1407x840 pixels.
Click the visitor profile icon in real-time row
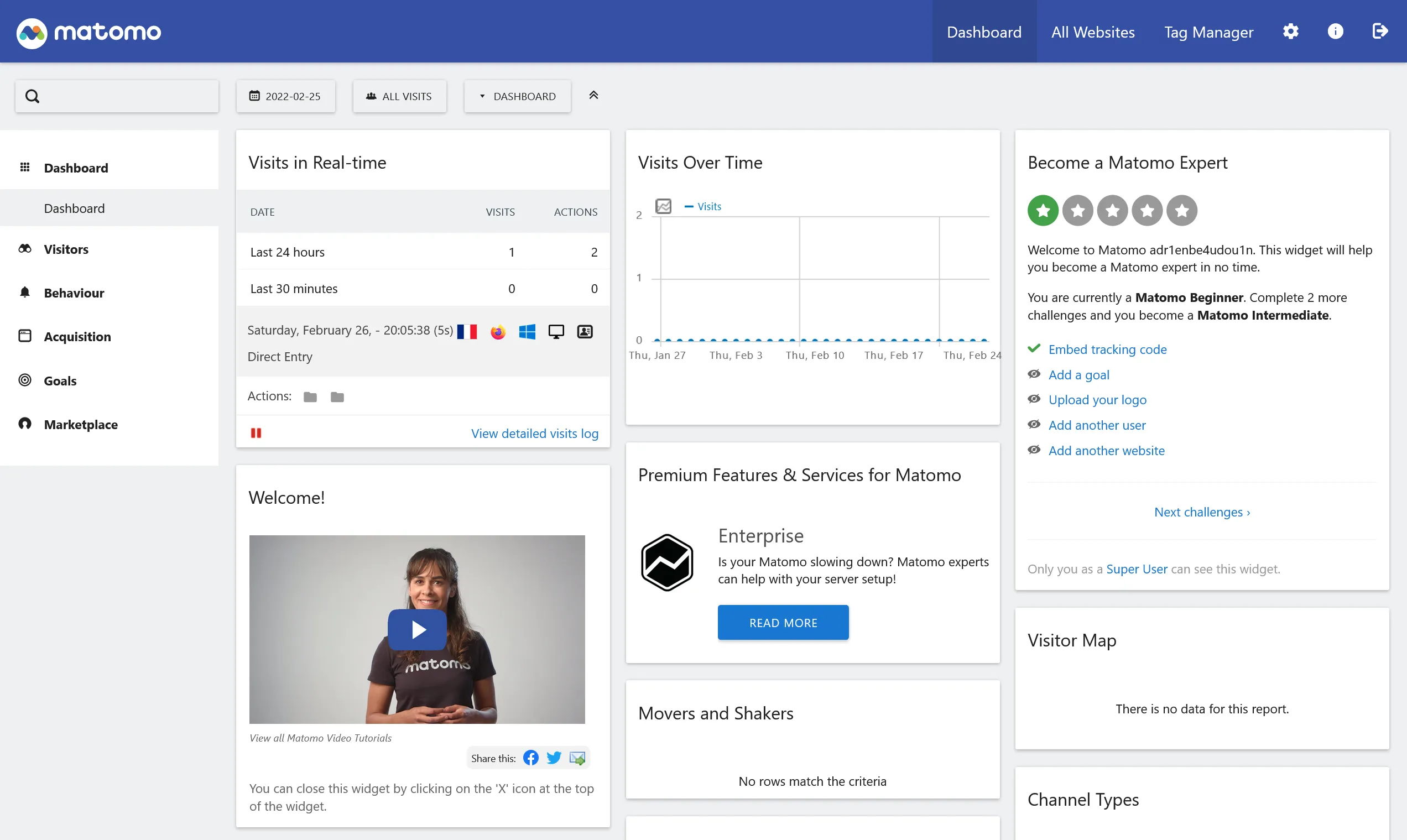(585, 332)
